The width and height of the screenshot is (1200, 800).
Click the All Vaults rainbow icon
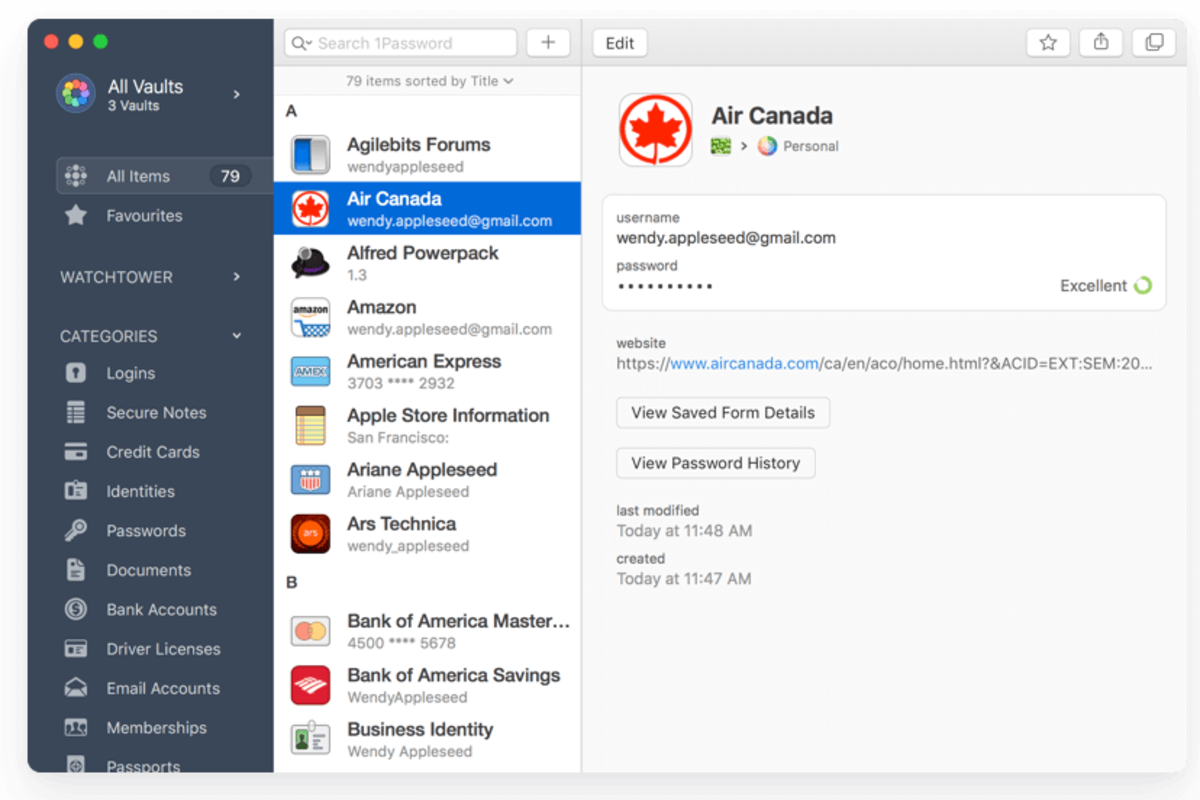[76, 93]
